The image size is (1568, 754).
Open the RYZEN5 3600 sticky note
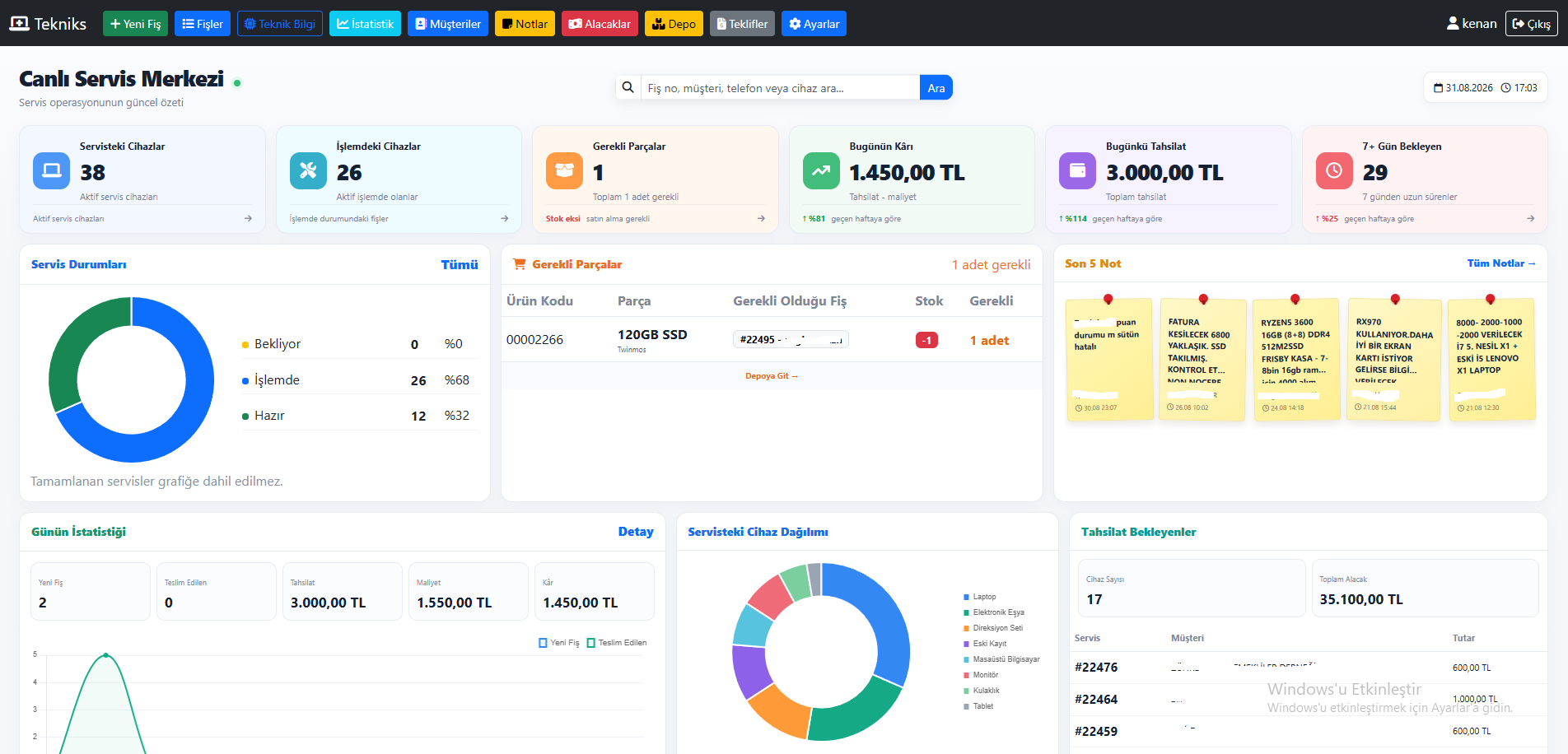coord(1296,359)
